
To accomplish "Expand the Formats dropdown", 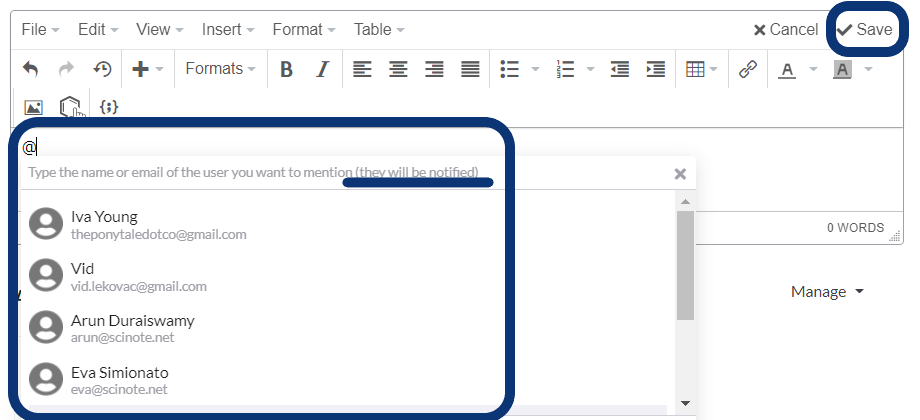I will pyautogui.click(x=220, y=69).
